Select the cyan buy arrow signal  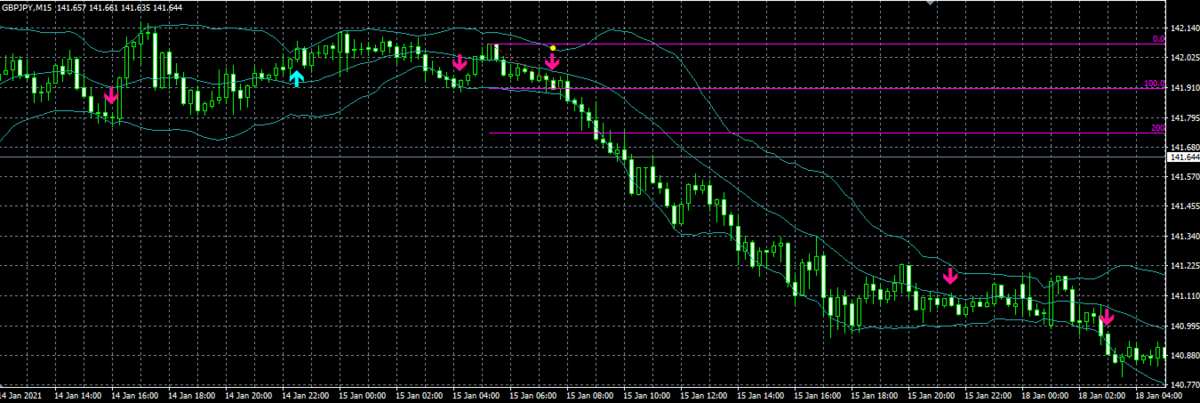tap(297, 78)
